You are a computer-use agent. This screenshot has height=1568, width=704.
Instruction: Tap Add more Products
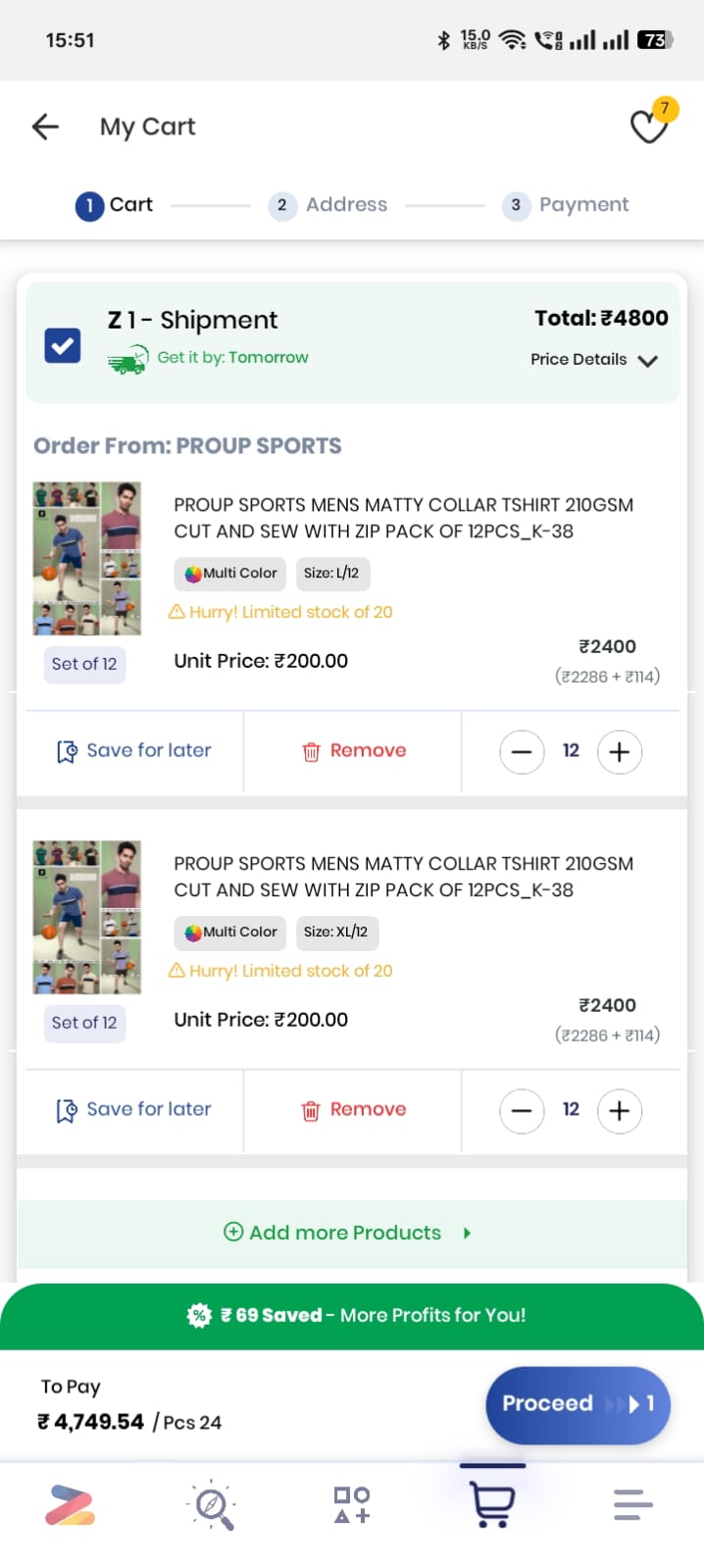tap(345, 1233)
